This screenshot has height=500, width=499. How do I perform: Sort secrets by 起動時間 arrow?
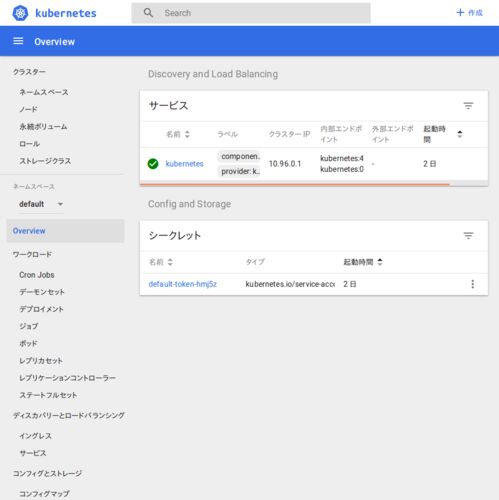(380, 262)
